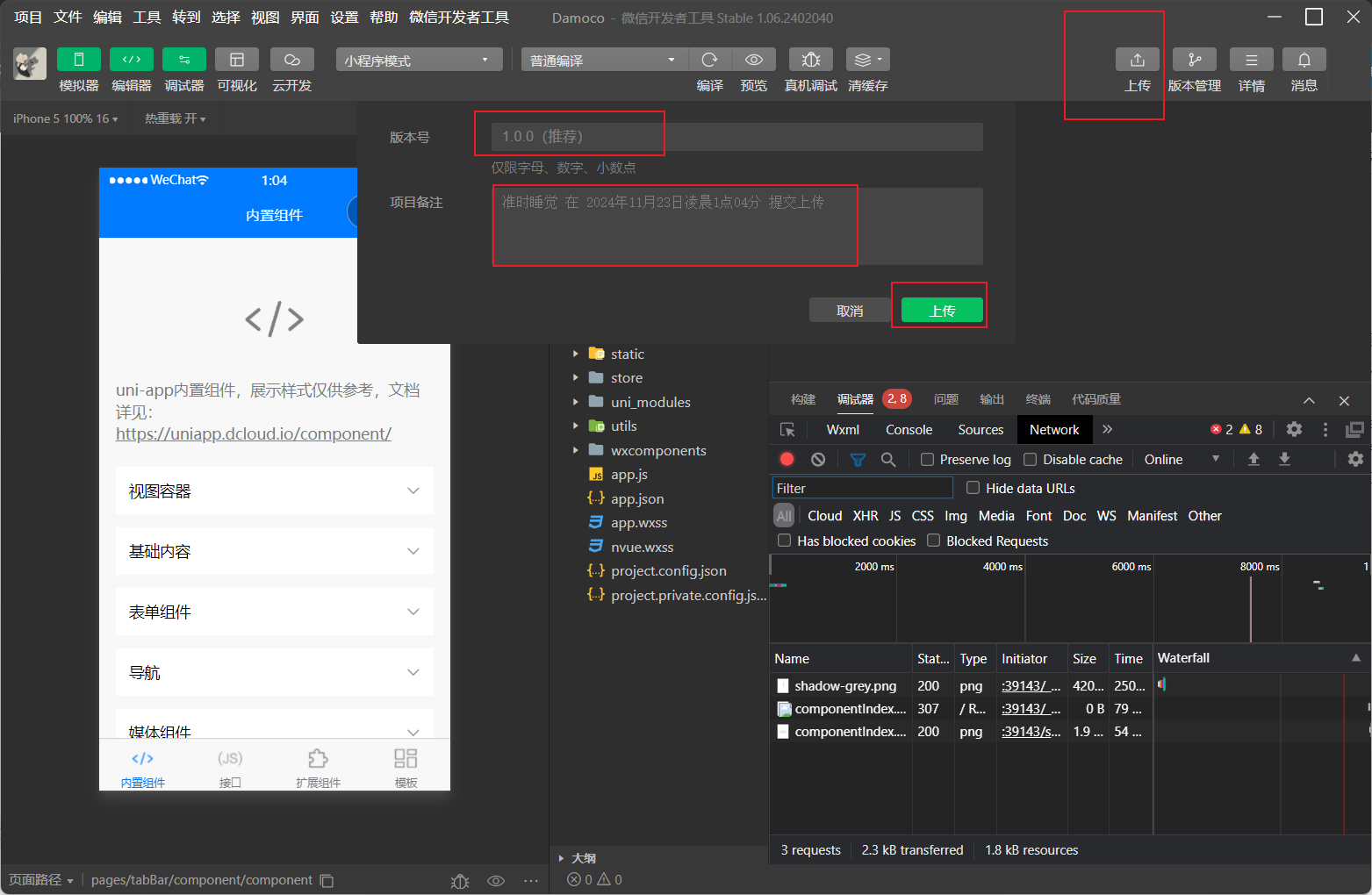The image size is (1372, 895).
Task: Open DevTools settings gear next to warnings
Action: coord(1294,429)
